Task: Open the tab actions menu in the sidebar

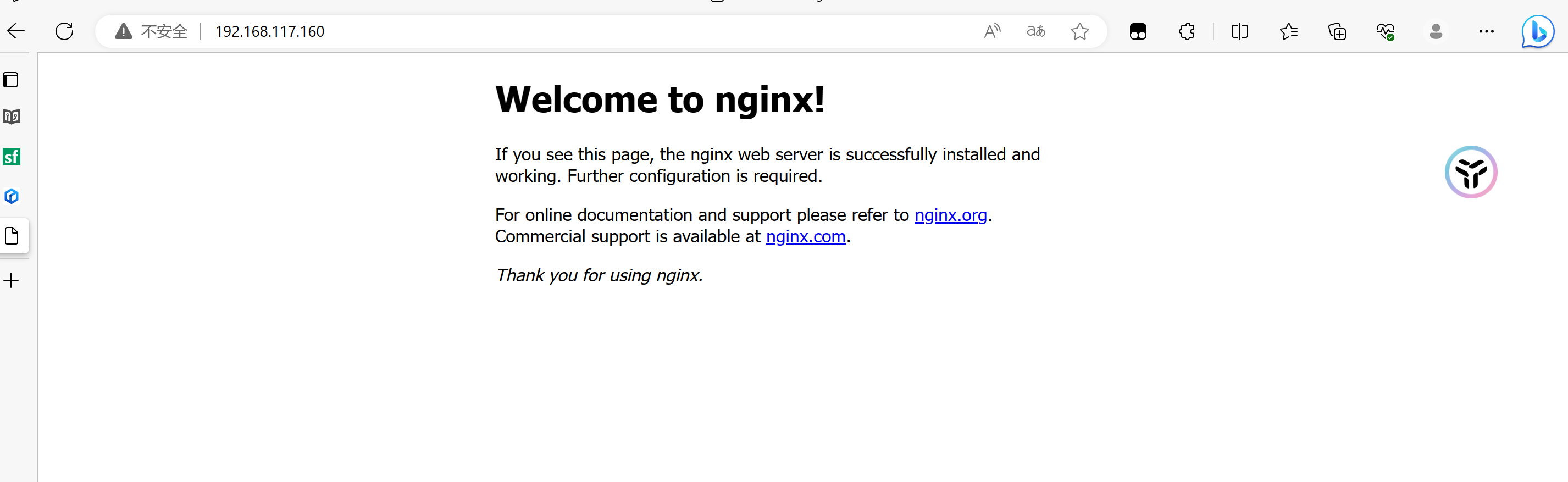Action: coord(11,80)
